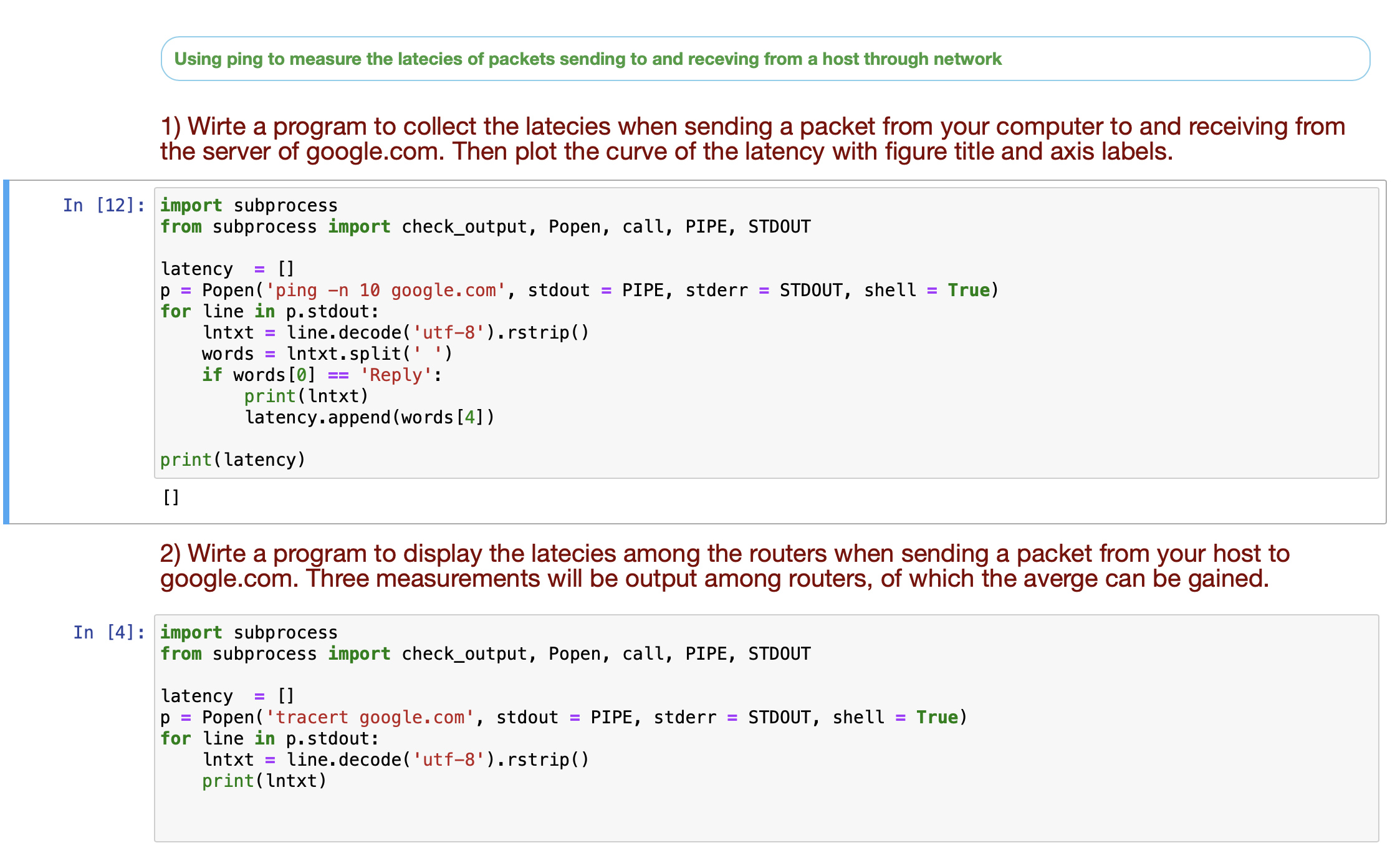
Task: Click the print(lntxt) line in second cell
Action: (263, 780)
